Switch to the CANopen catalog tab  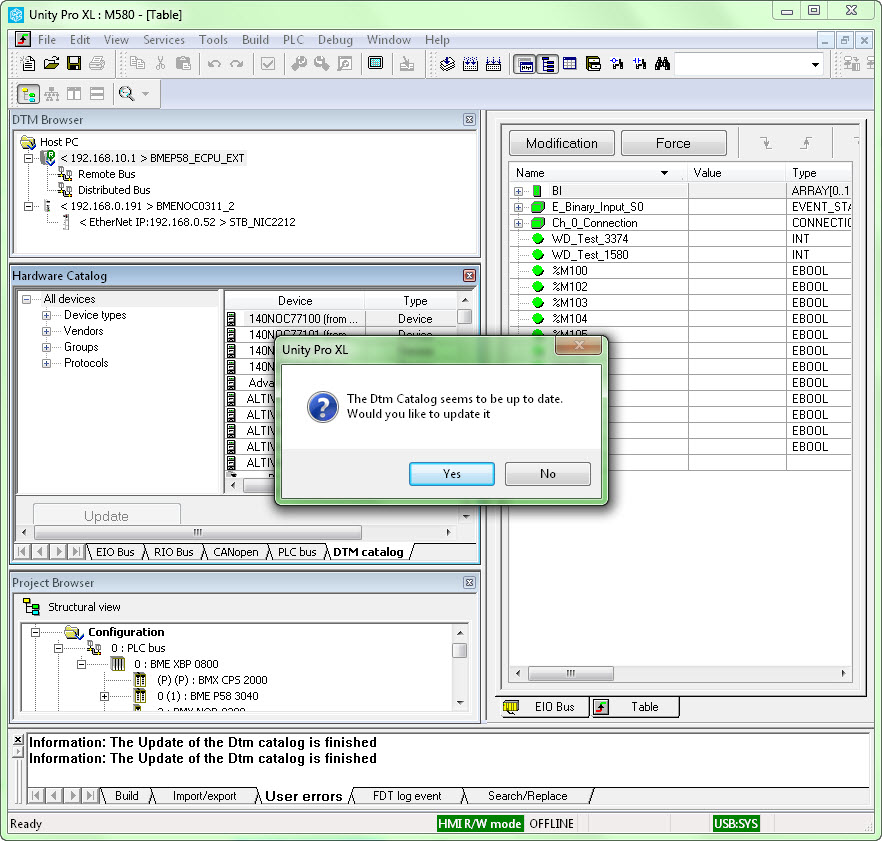pos(236,552)
